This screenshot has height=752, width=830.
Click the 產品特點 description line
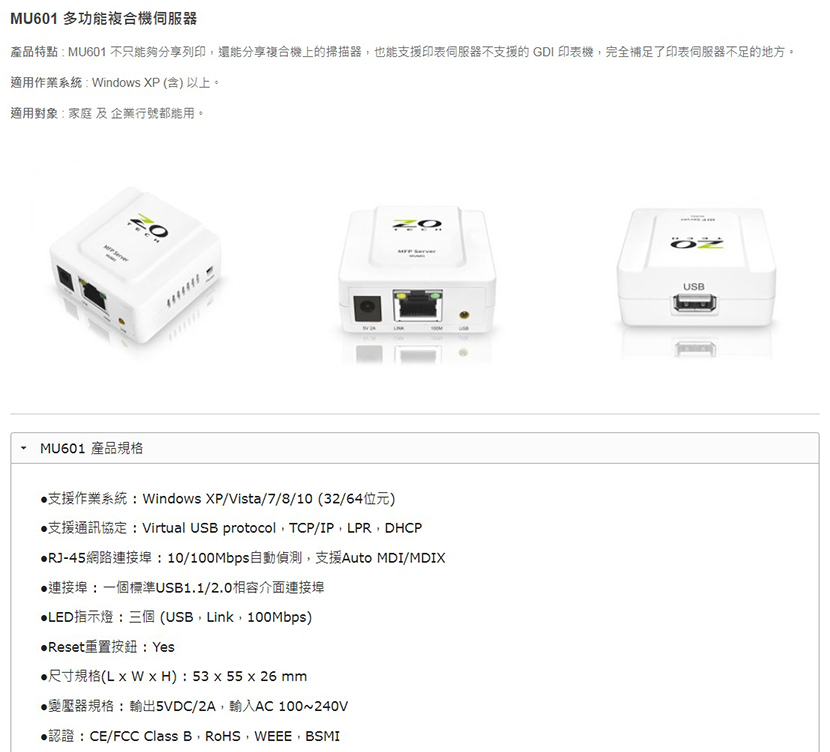(402, 52)
